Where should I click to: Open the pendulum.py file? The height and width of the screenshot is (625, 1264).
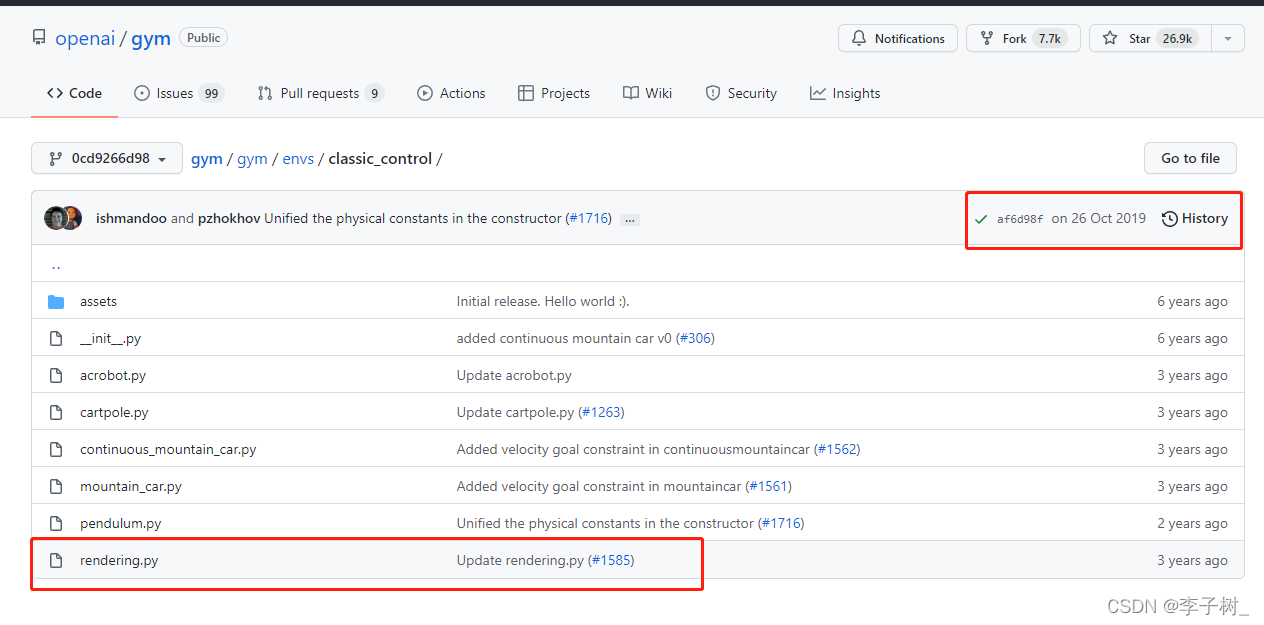[120, 523]
